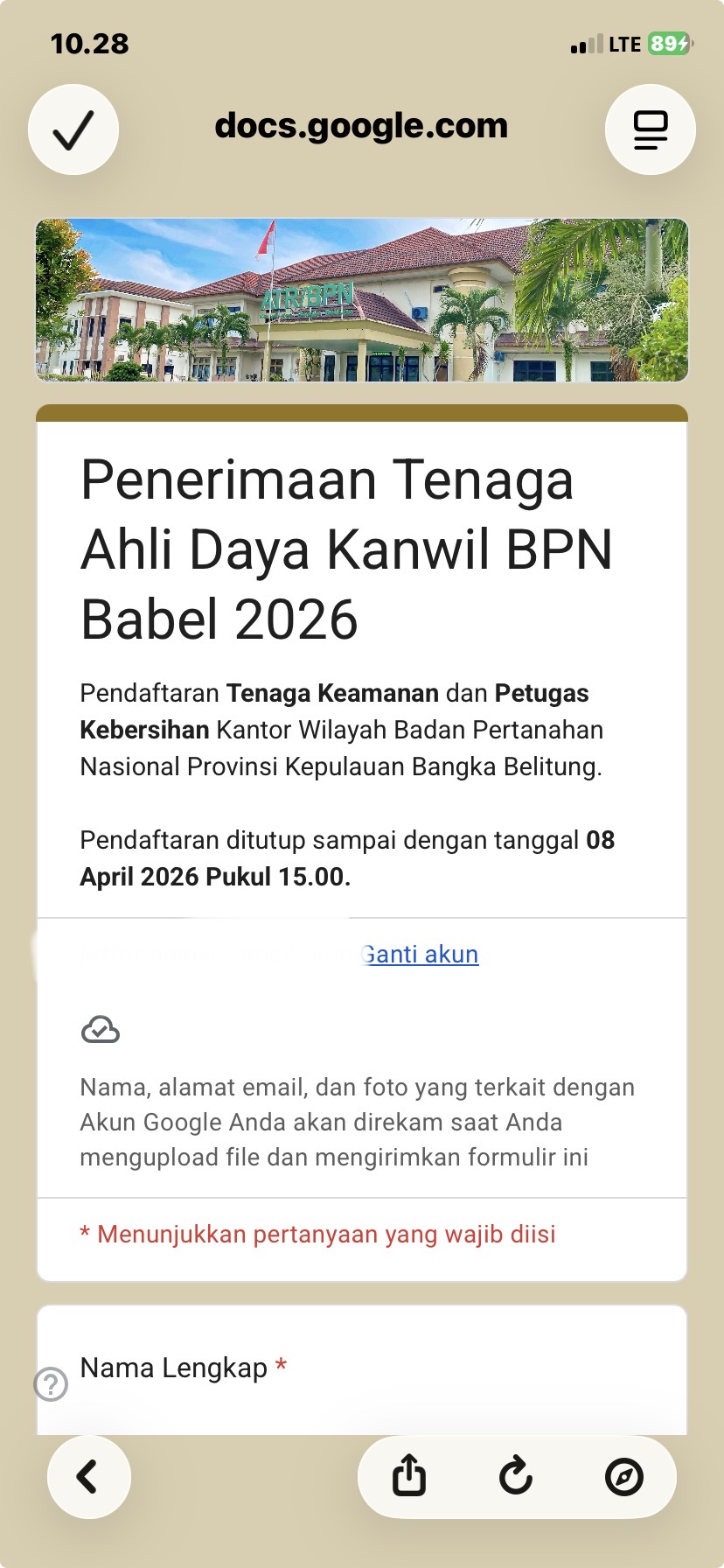Tap the share icon
724x1568 pixels.
click(x=408, y=1477)
